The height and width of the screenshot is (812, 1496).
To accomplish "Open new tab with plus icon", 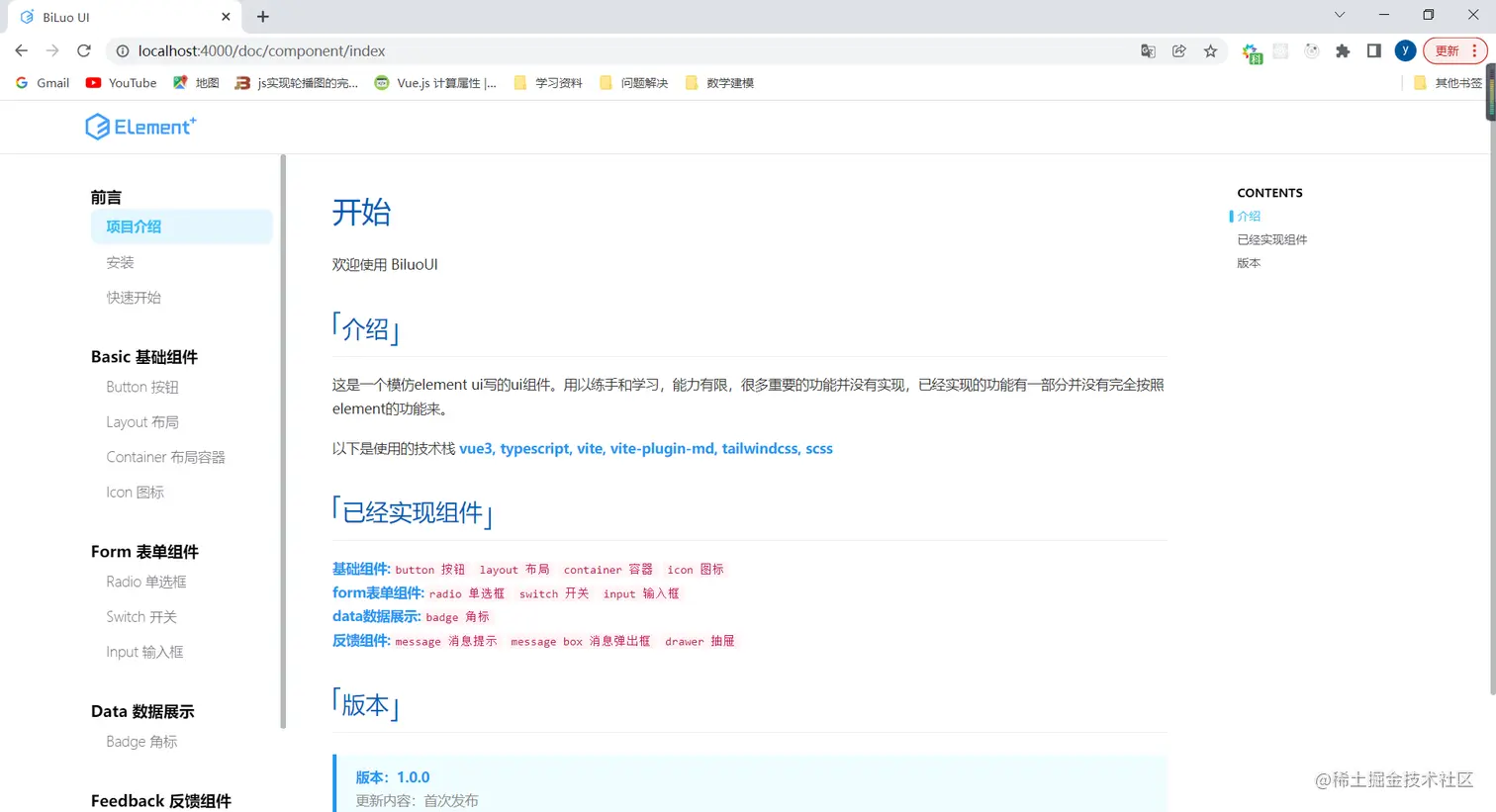I will coord(262,17).
